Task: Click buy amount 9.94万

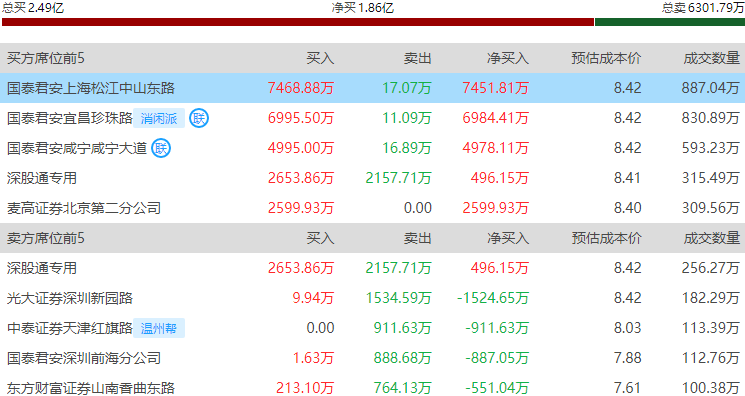Action: point(313,298)
